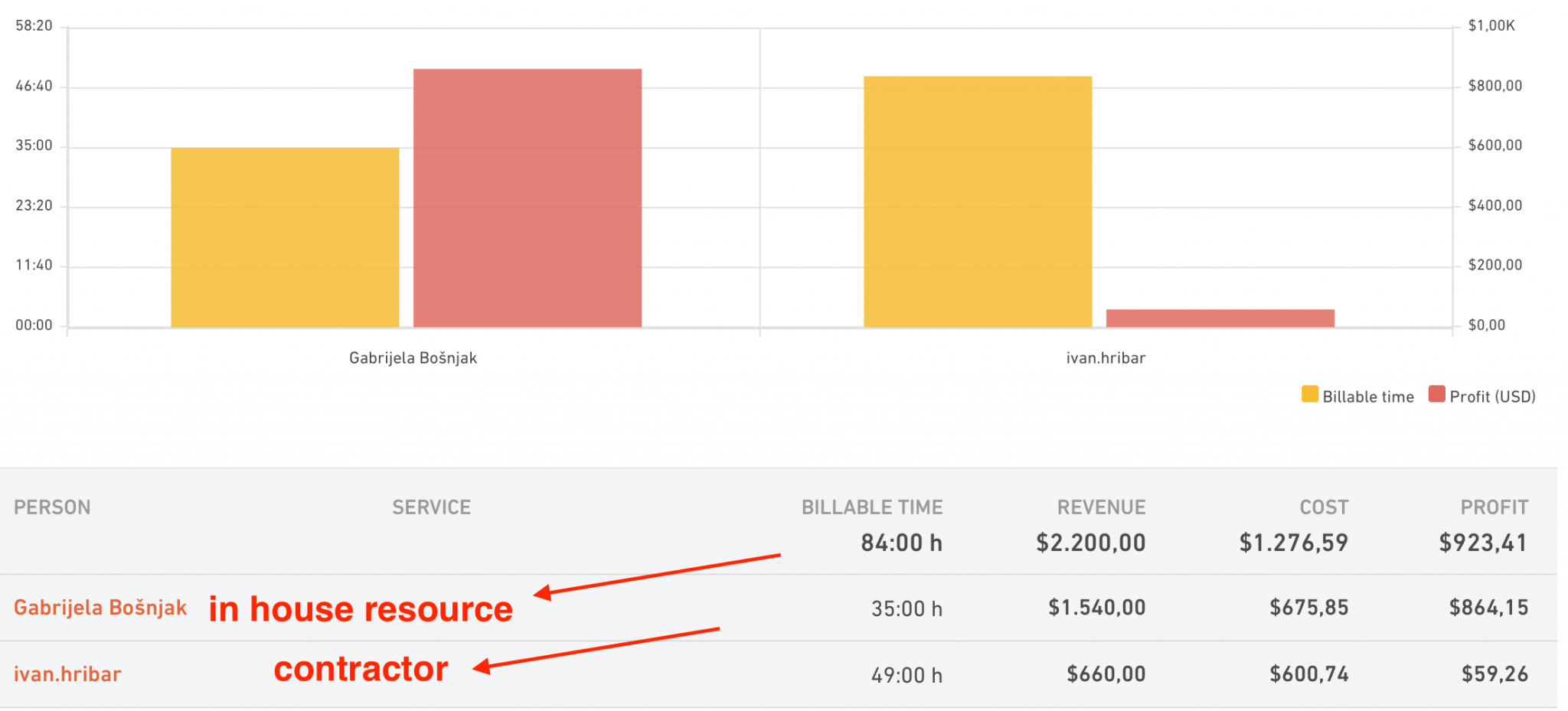Click the $400,00 right axis label
Screen dimensions: 1568x711
1495,205
